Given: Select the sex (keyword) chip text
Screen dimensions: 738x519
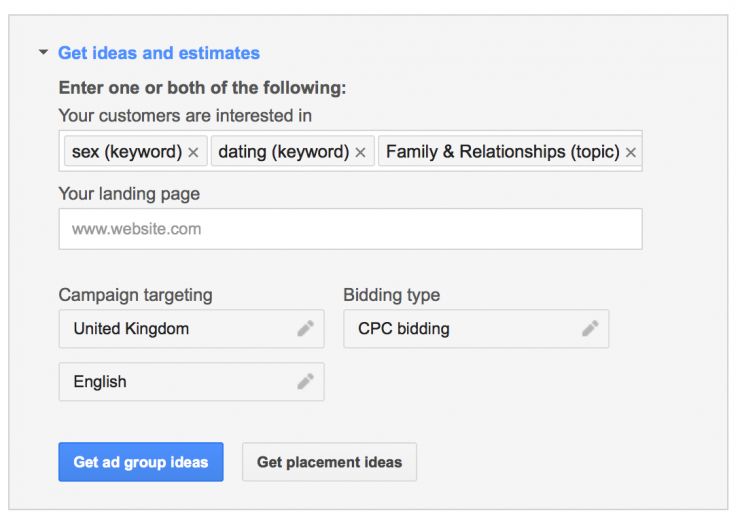Looking at the screenshot, I should tap(126, 153).
